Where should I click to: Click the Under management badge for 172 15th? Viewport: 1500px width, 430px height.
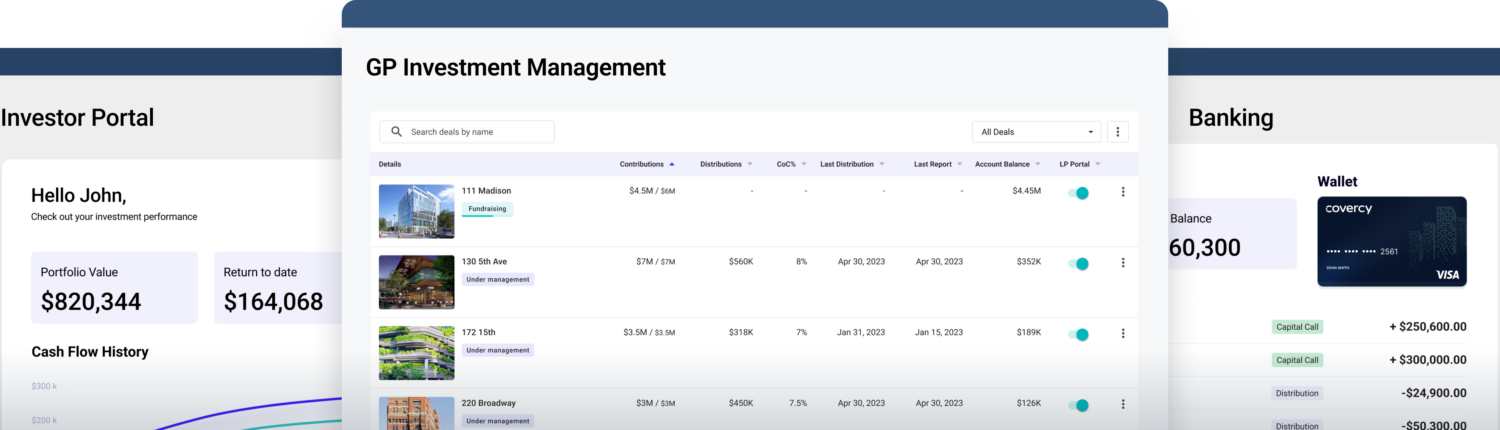pos(497,350)
